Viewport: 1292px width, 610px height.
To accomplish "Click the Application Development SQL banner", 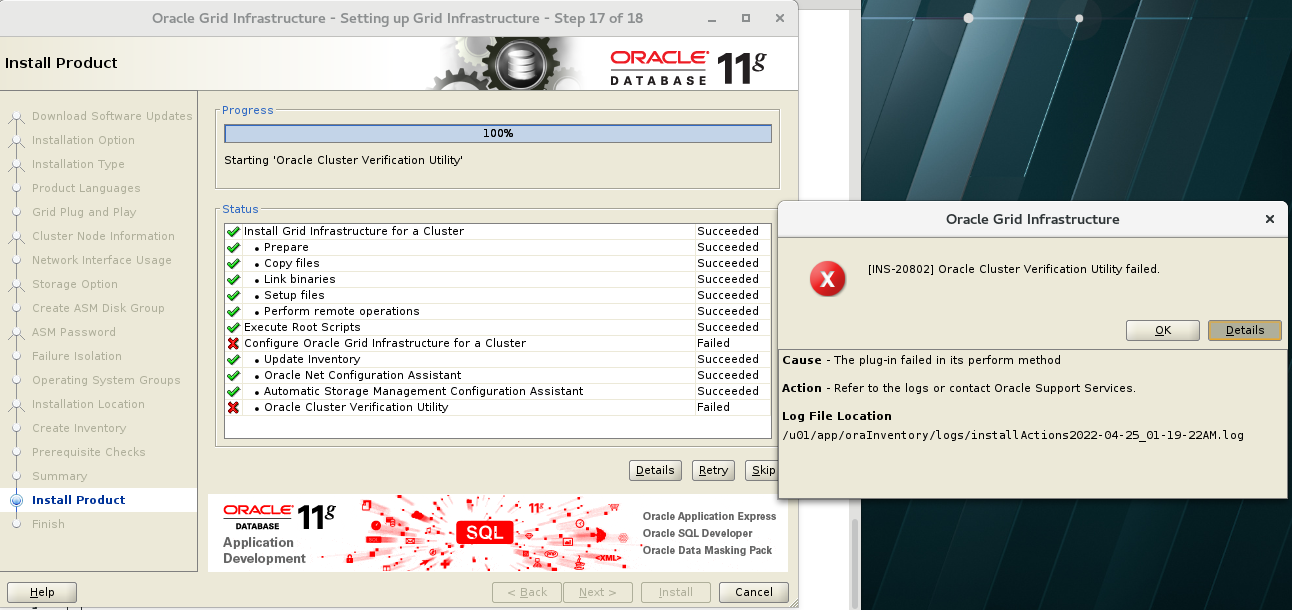I will point(498,533).
